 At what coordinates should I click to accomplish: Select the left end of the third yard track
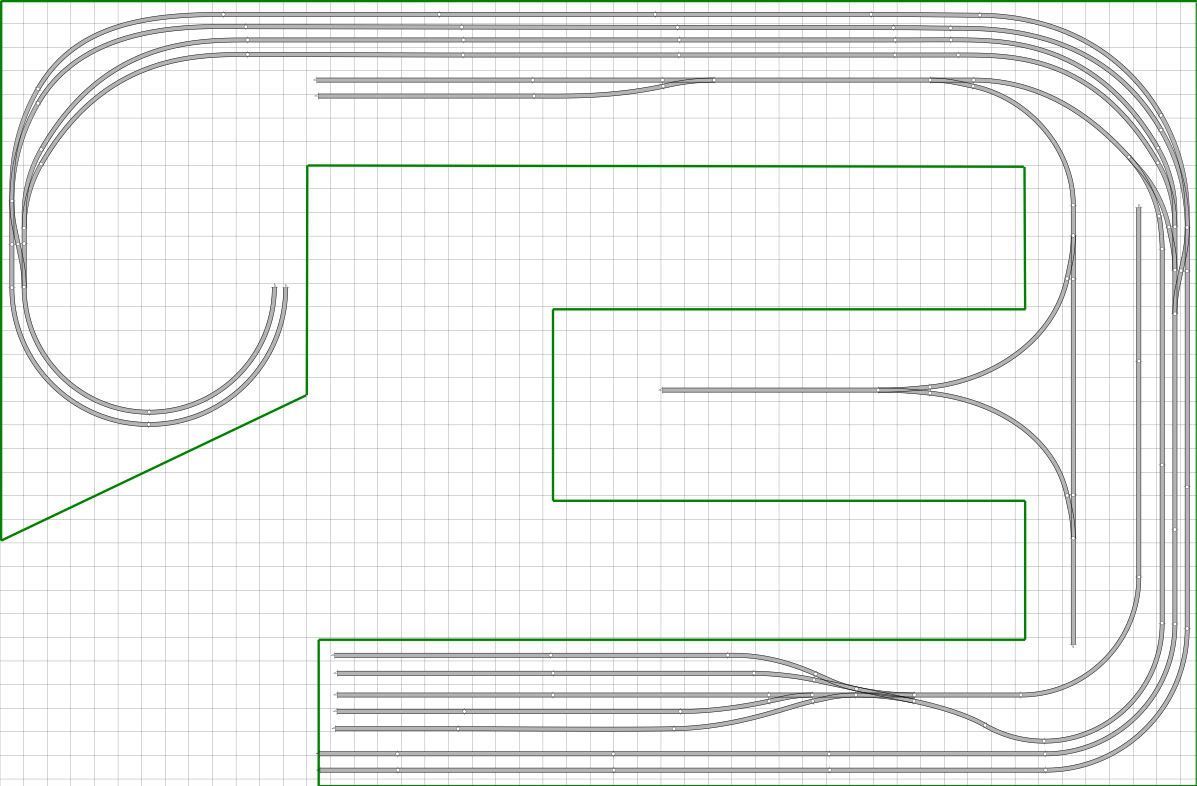[x=338, y=694]
